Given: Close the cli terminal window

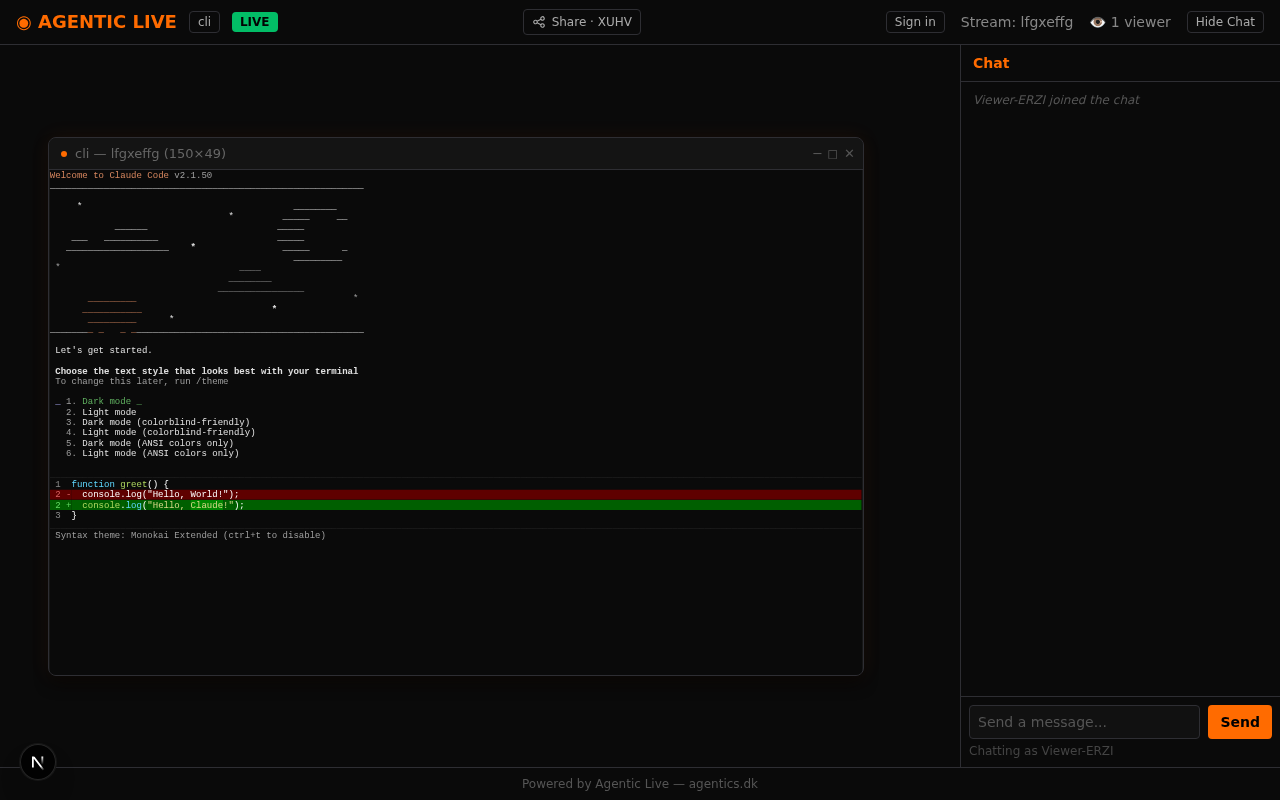Looking at the screenshot, I should click(x=849, y=154).
